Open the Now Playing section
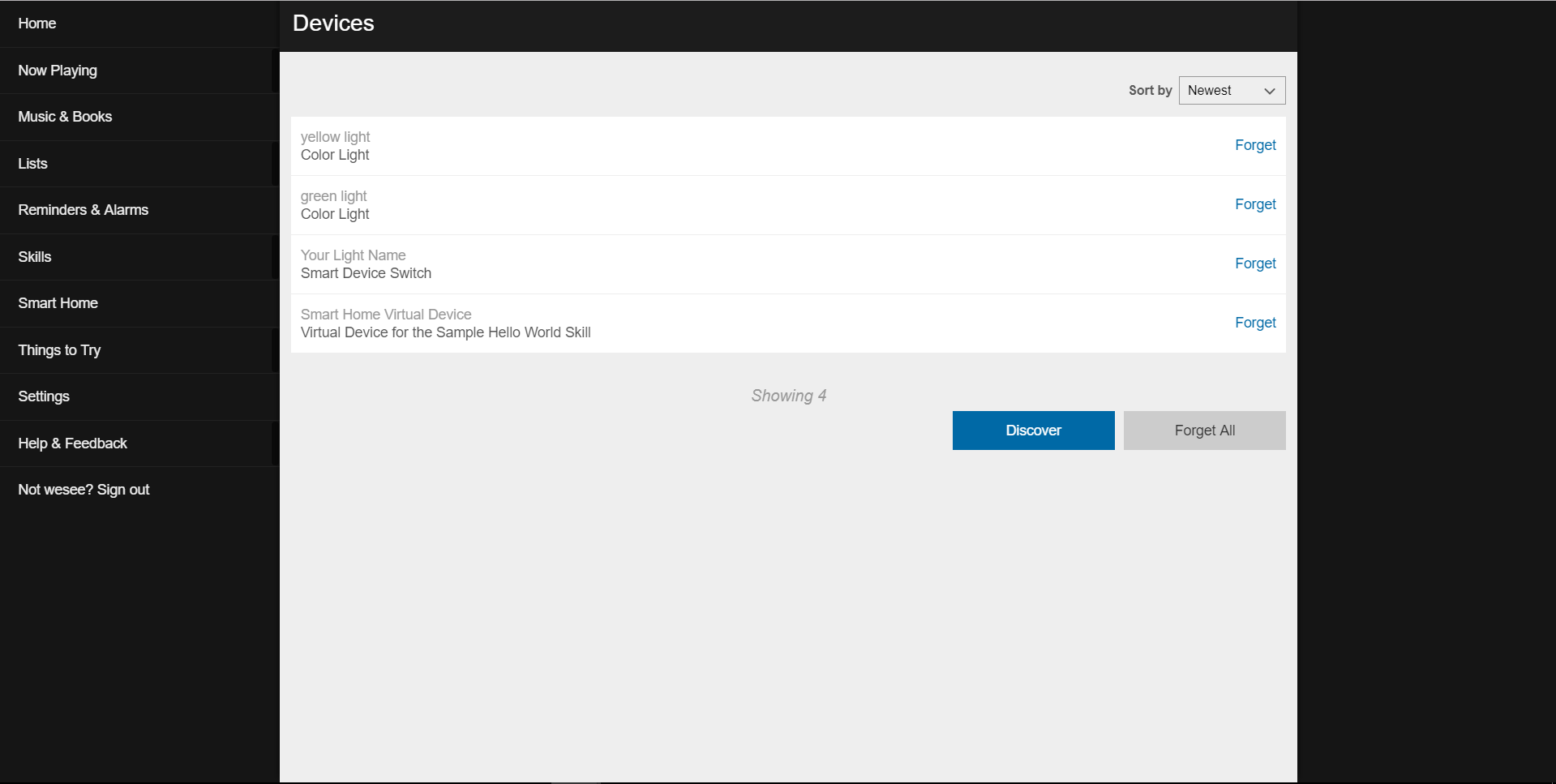The width and height of the screenshot is (1556, 784). pyautogui.click(x=58, y=71)
